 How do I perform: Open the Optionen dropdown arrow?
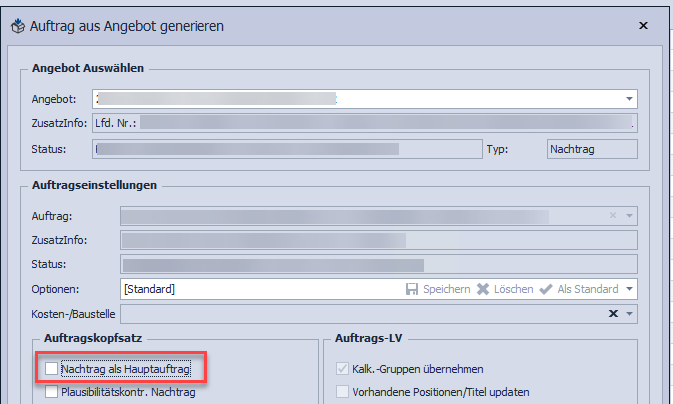629,289
